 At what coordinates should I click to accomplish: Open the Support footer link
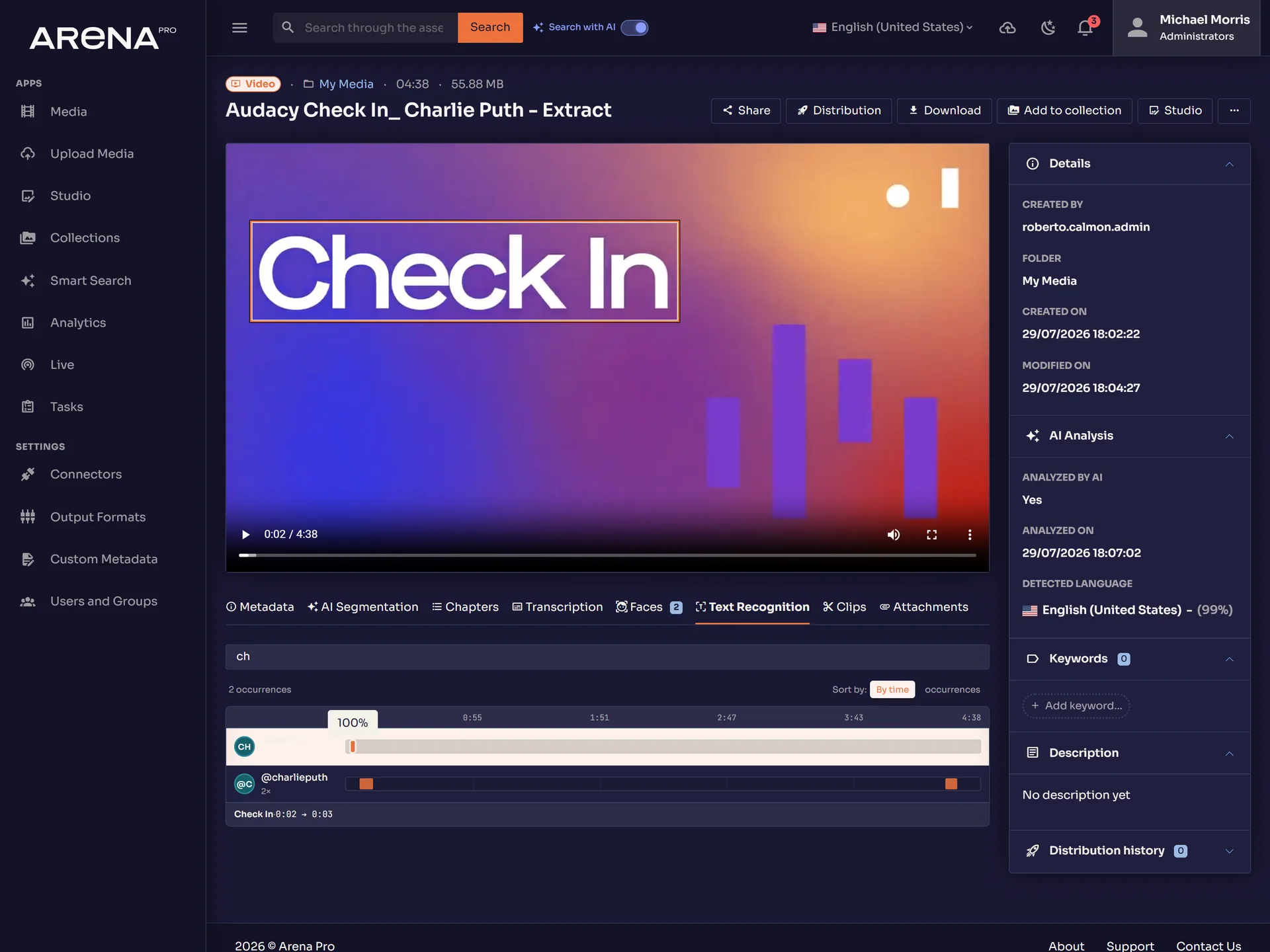(x=1130, y=946)
